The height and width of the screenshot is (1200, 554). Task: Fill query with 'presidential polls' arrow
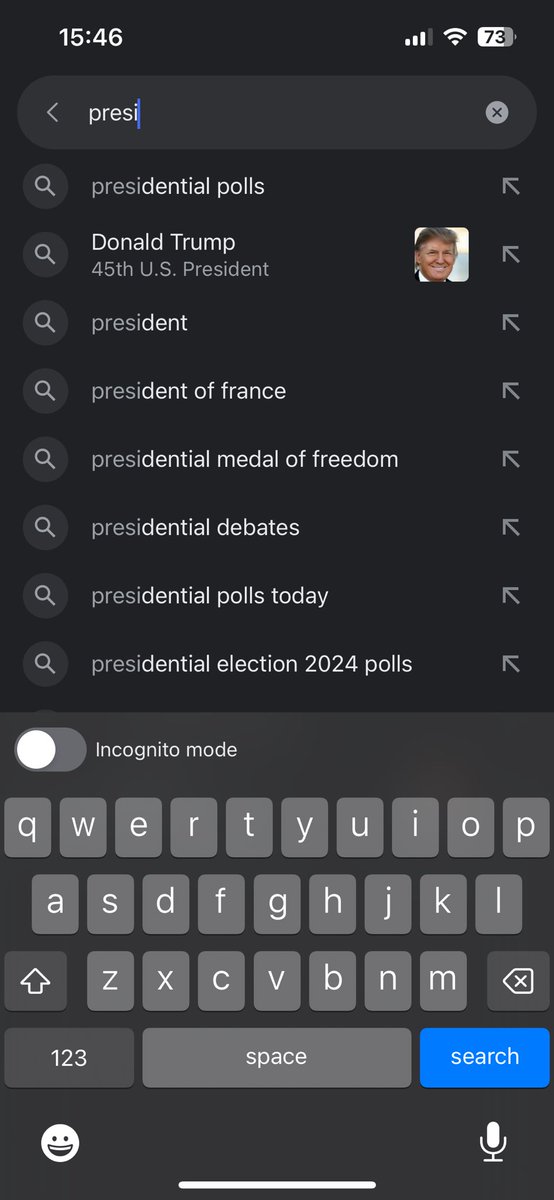coord(511,186)
